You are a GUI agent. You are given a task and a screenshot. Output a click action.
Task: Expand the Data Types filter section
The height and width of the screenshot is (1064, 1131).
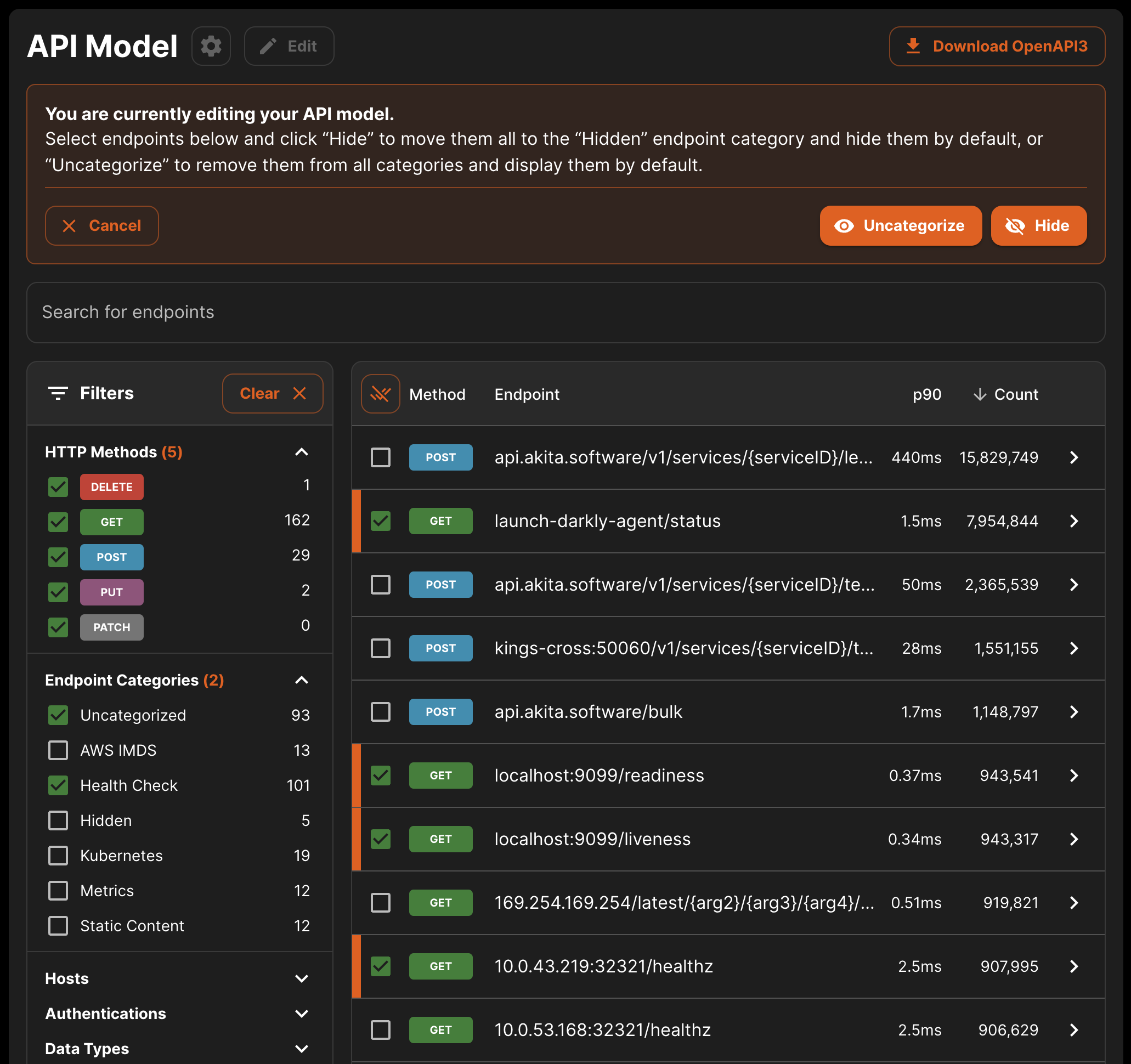point(302,1049)
